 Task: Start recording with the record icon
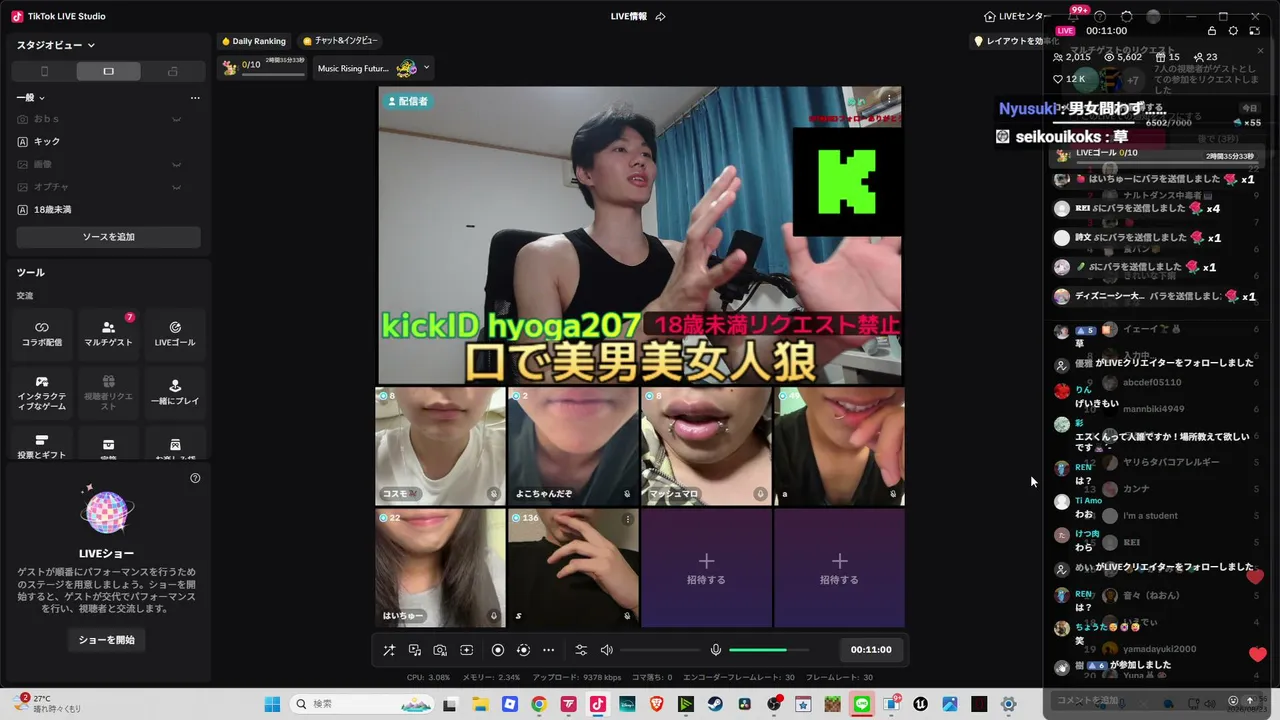tap(498, 650)
